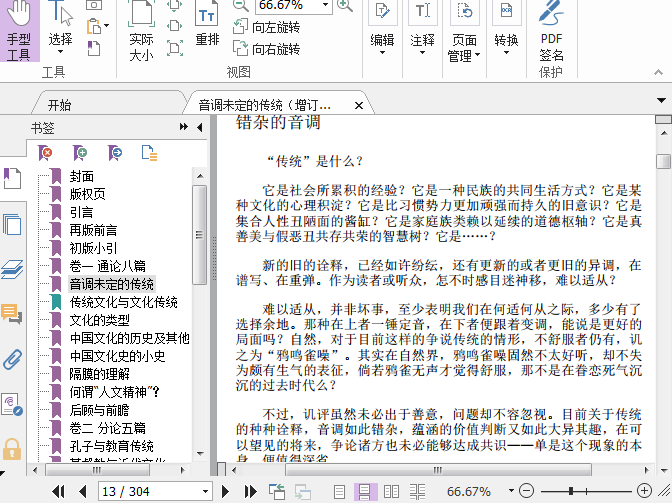The image size is (672, 503).
Task: Open the status bar zoom dropdown arrow
Action: tap(511, 491)
